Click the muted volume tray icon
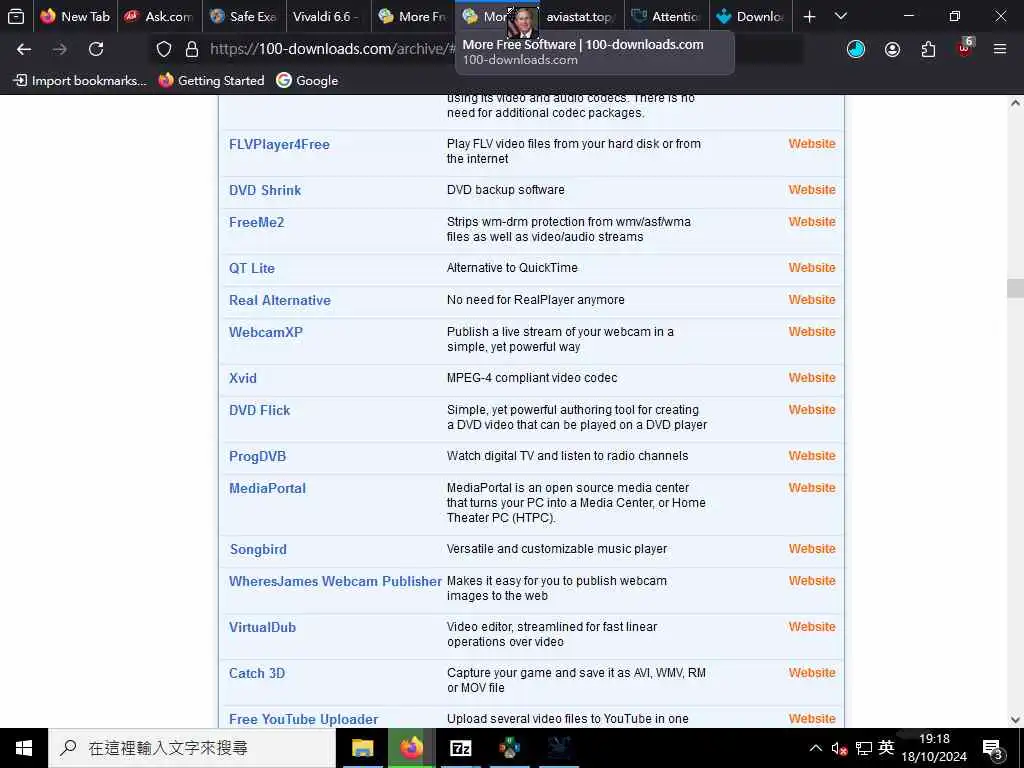 point(839,748)
